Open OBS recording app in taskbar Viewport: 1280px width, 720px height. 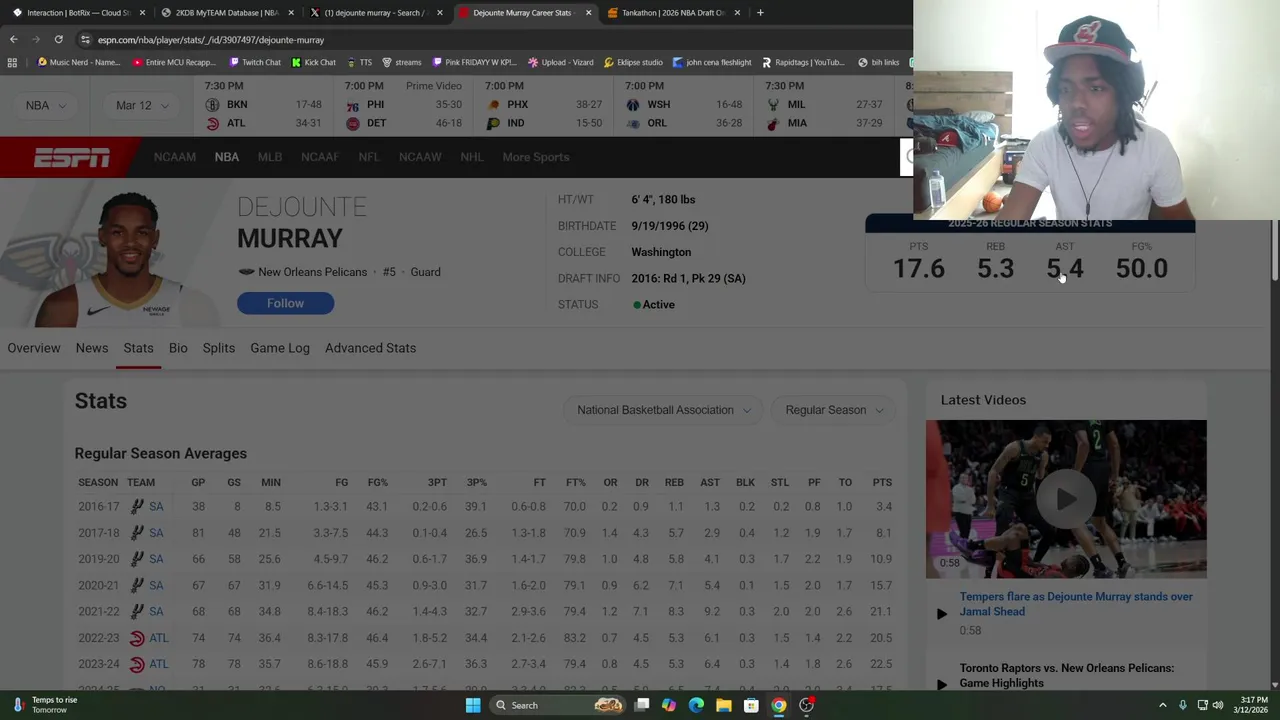coord(806,705)
